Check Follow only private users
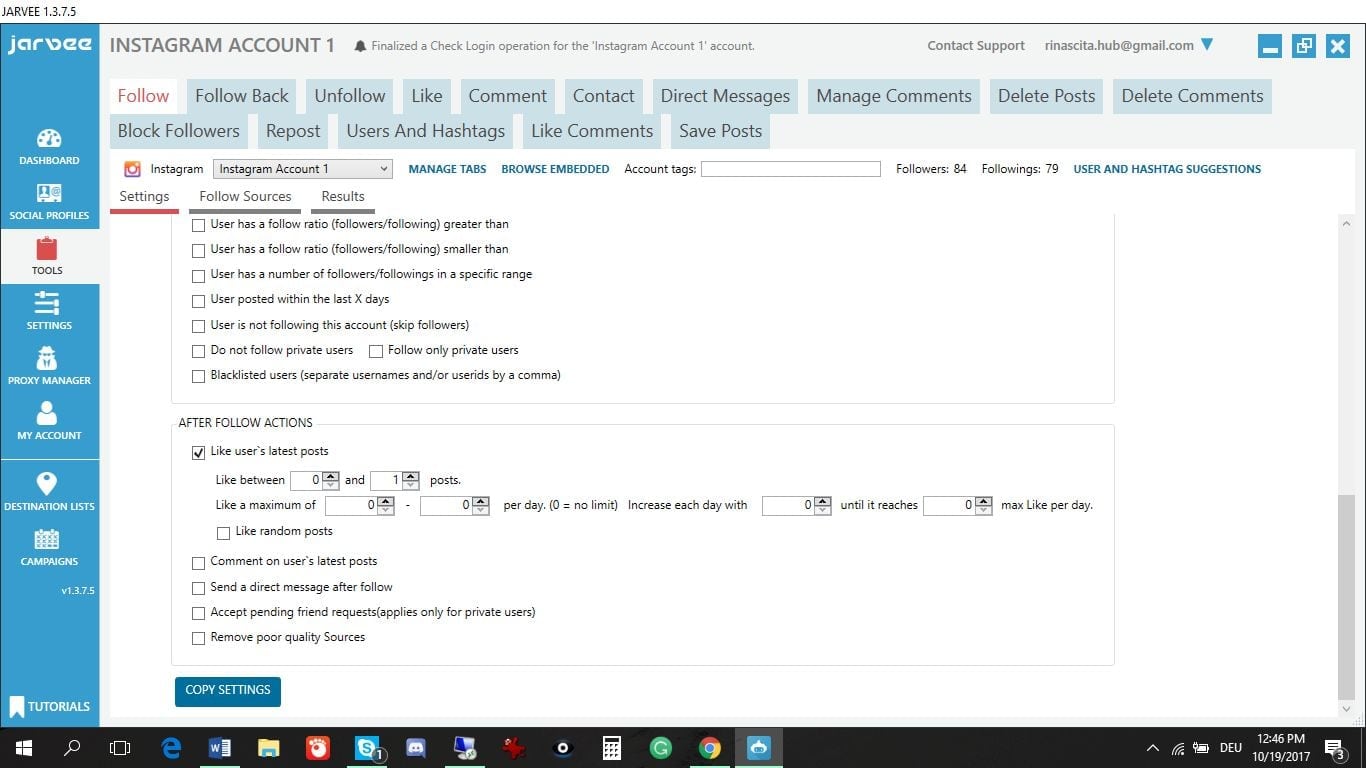 pyautogui.click(x=376, y=351)
